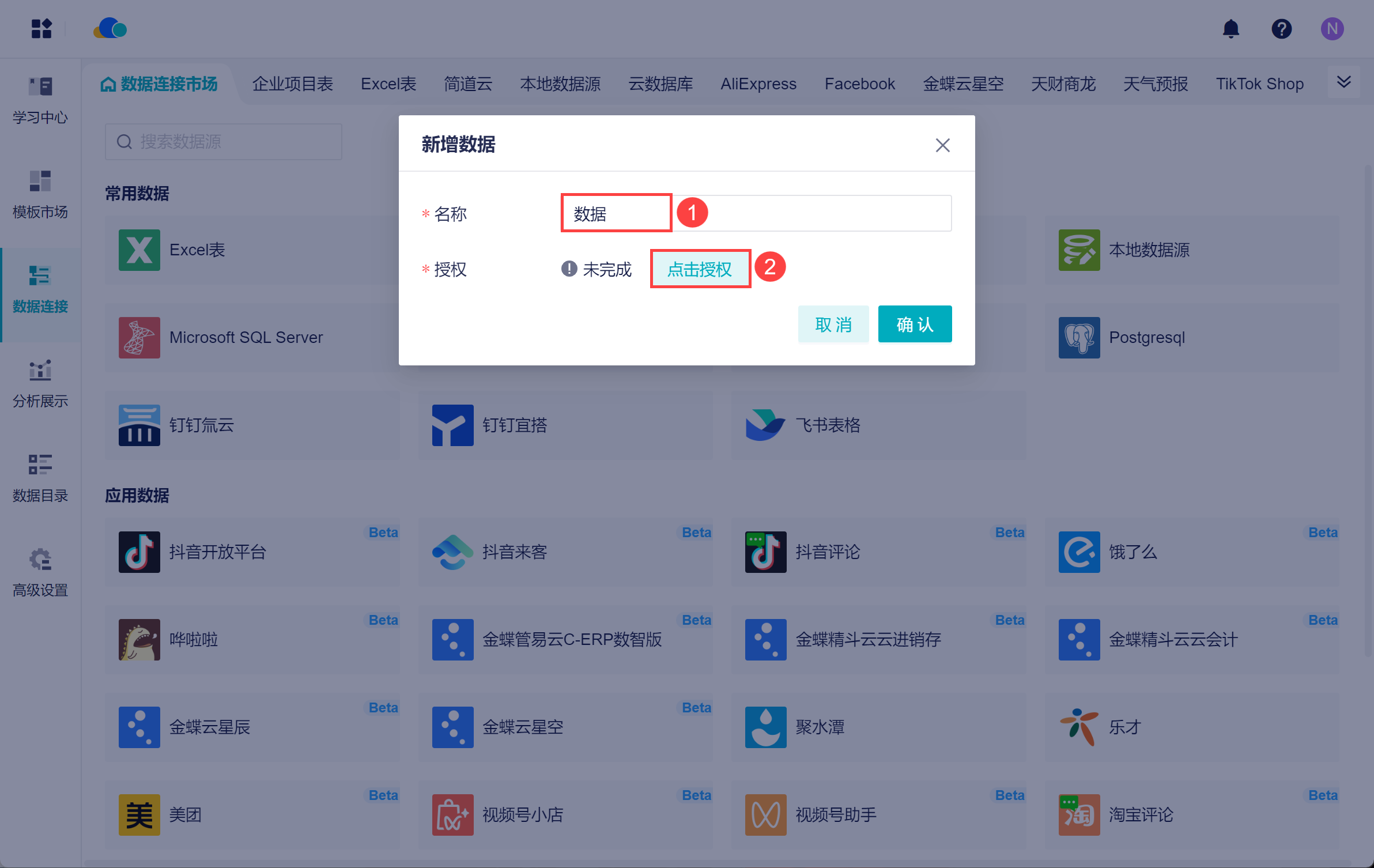The width and height of the screenshot is (1374, 868).
Task: Open the app grid launcher icon
Action: click(x=41, y=29)
